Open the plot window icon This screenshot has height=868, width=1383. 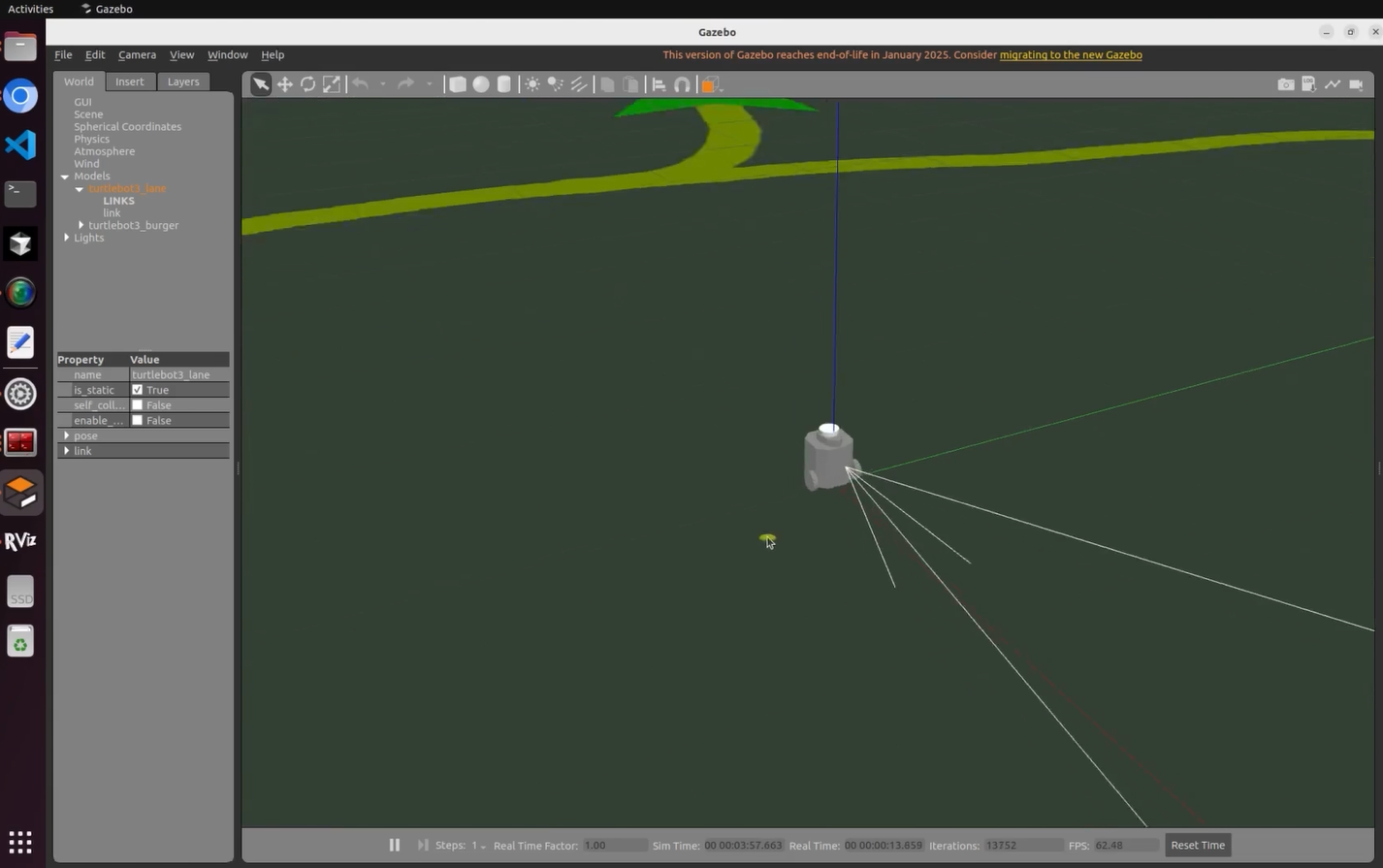click(x=1333, y=84)
